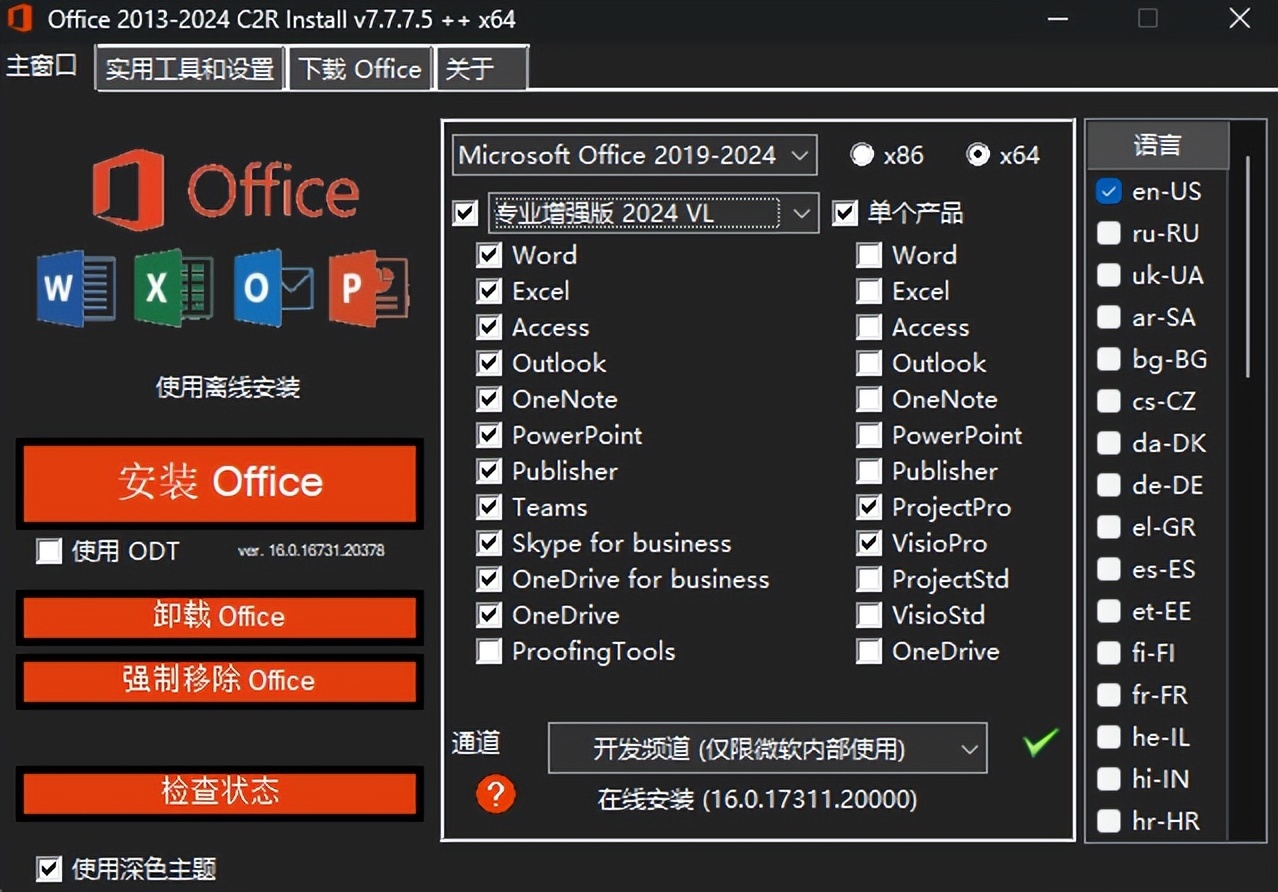Enable the ProofingTools checkbox
Viewport: 1278px width, 892px height.
[489, 651]
